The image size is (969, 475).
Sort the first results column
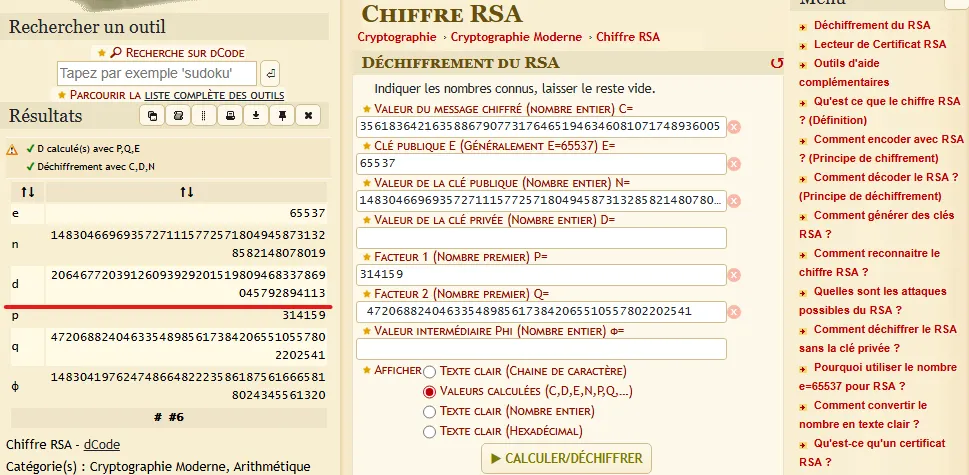point(28,193)
